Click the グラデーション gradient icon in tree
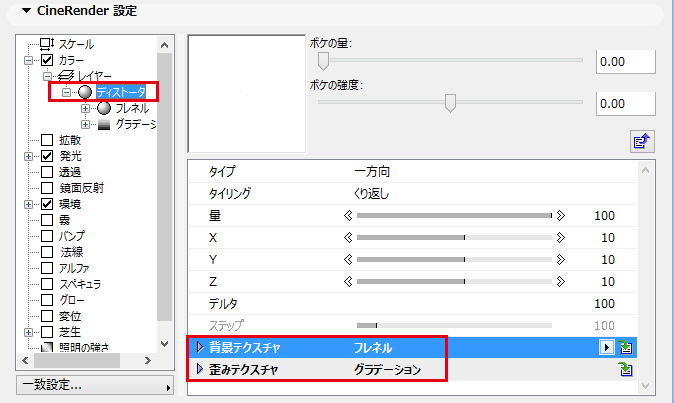 104,125
